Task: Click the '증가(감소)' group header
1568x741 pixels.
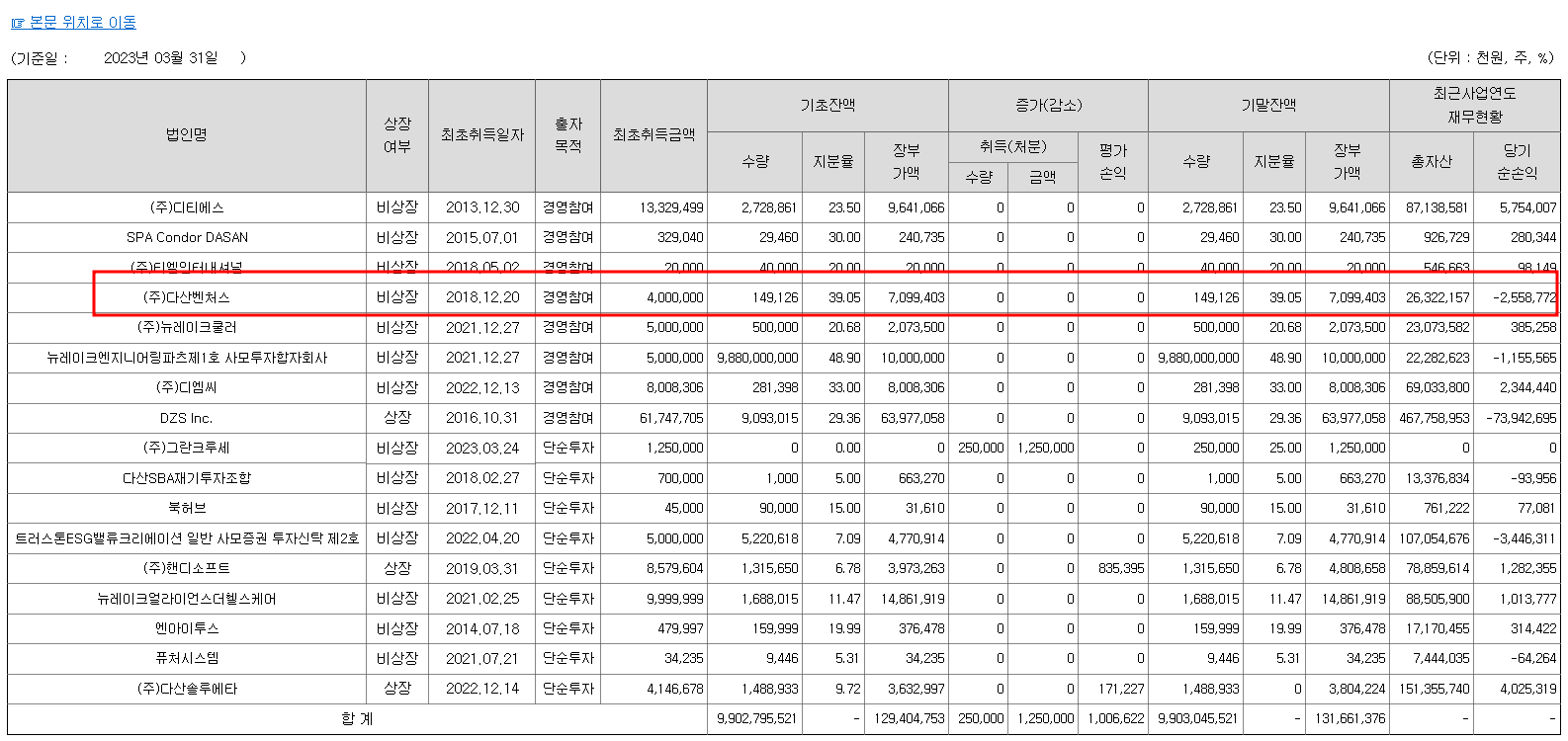Action: [1048, 106]
